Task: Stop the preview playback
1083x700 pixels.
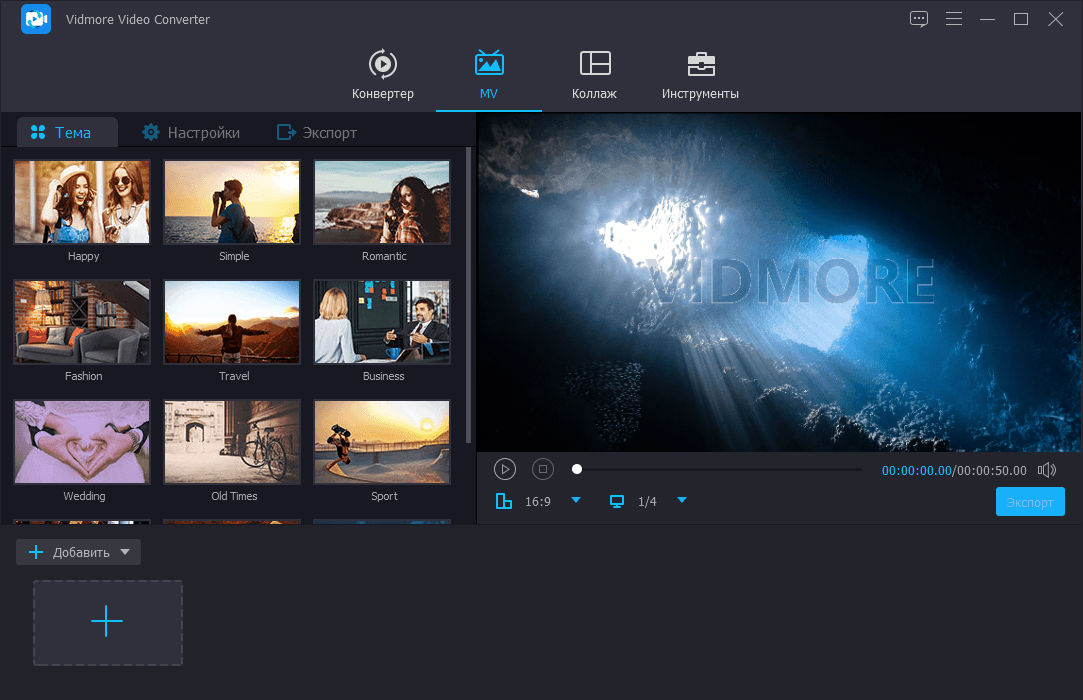Action: pos(542,469)
